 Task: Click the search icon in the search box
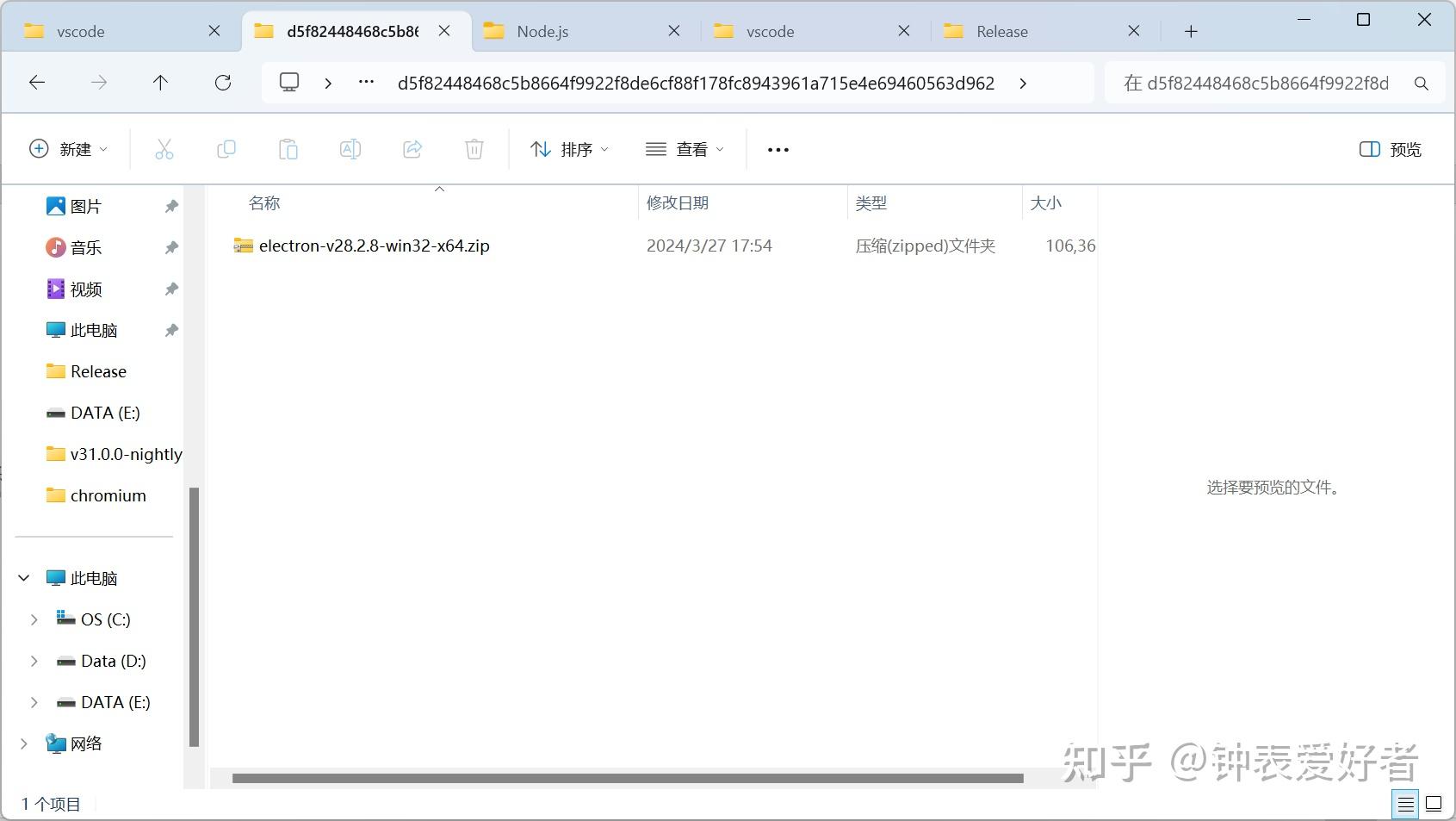pyautogui.click(x=1421, y=83)
